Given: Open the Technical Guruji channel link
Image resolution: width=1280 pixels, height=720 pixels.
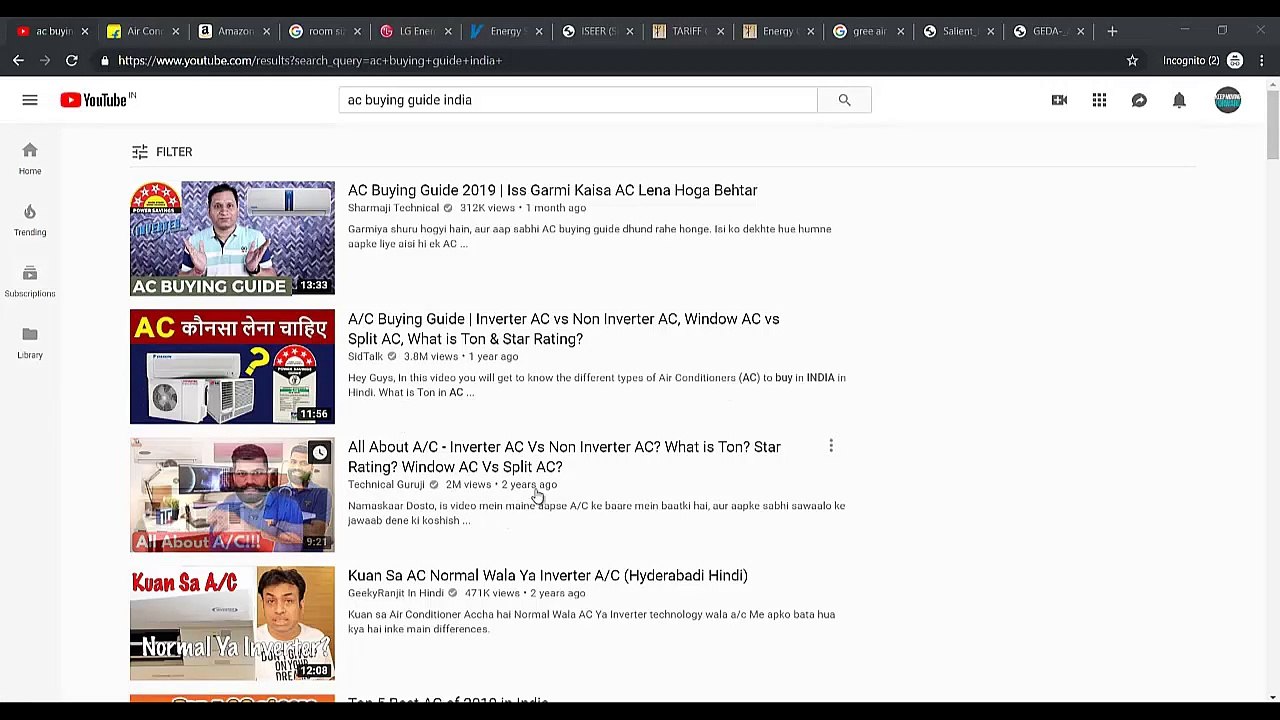Looking at the screenshot, I should tap(386, 485).
